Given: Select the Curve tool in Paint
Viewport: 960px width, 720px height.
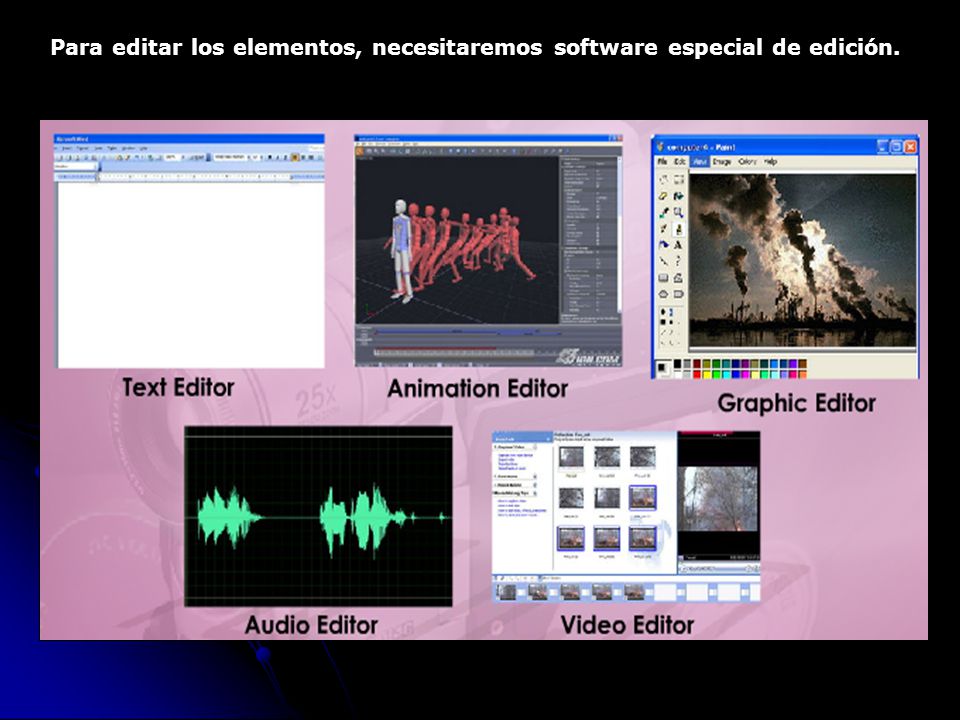Looking at the screenshot, I should point(678,261).
